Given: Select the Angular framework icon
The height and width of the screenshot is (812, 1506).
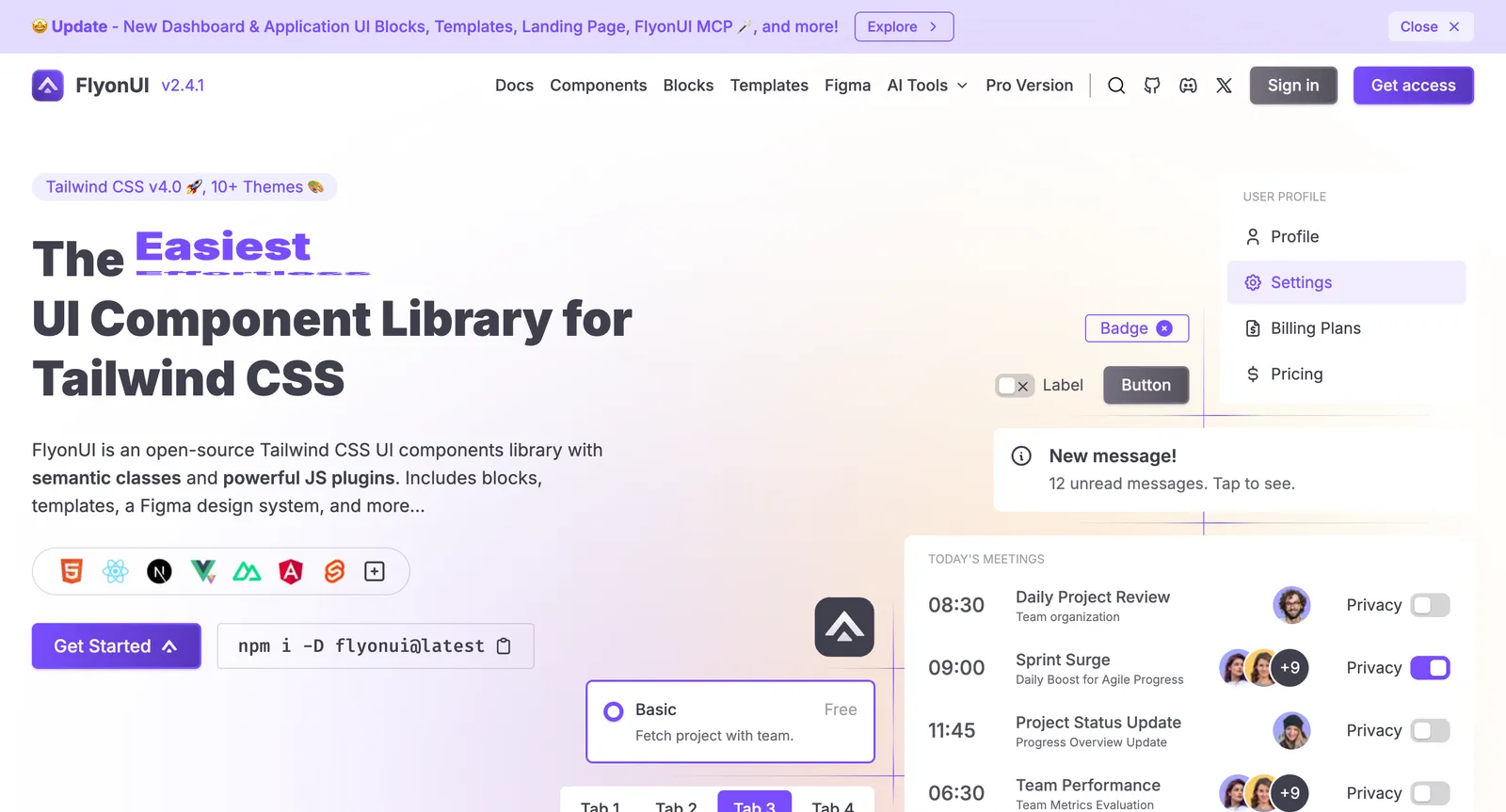Looking at the screenshot, I should tap(291, 571).
